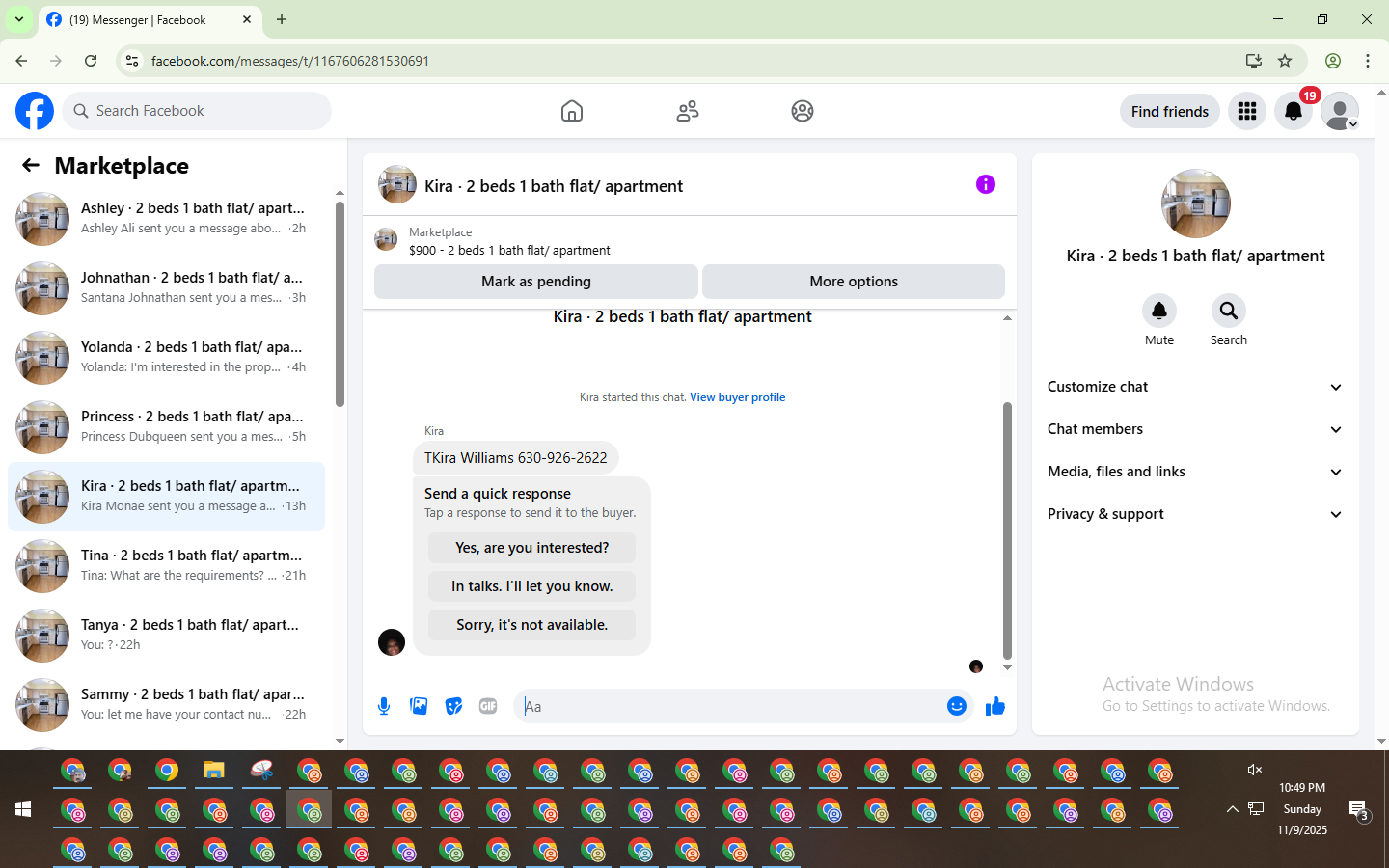Open the Facebook menu grid icon
This screenshot has height=868, width=1389.
click(x=1247, y=111)
